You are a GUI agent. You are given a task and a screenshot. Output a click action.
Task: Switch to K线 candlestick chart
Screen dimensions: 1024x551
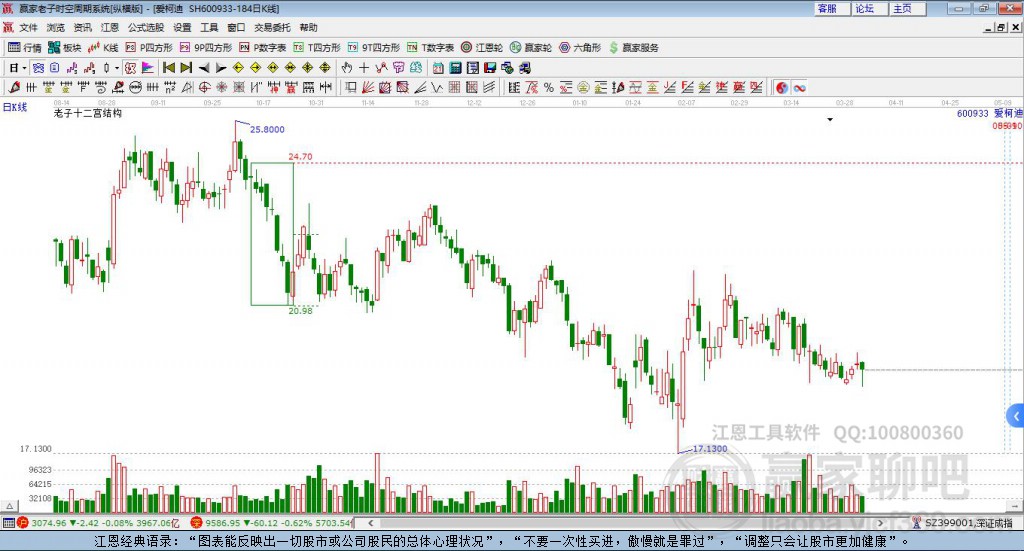pos(103,48)
